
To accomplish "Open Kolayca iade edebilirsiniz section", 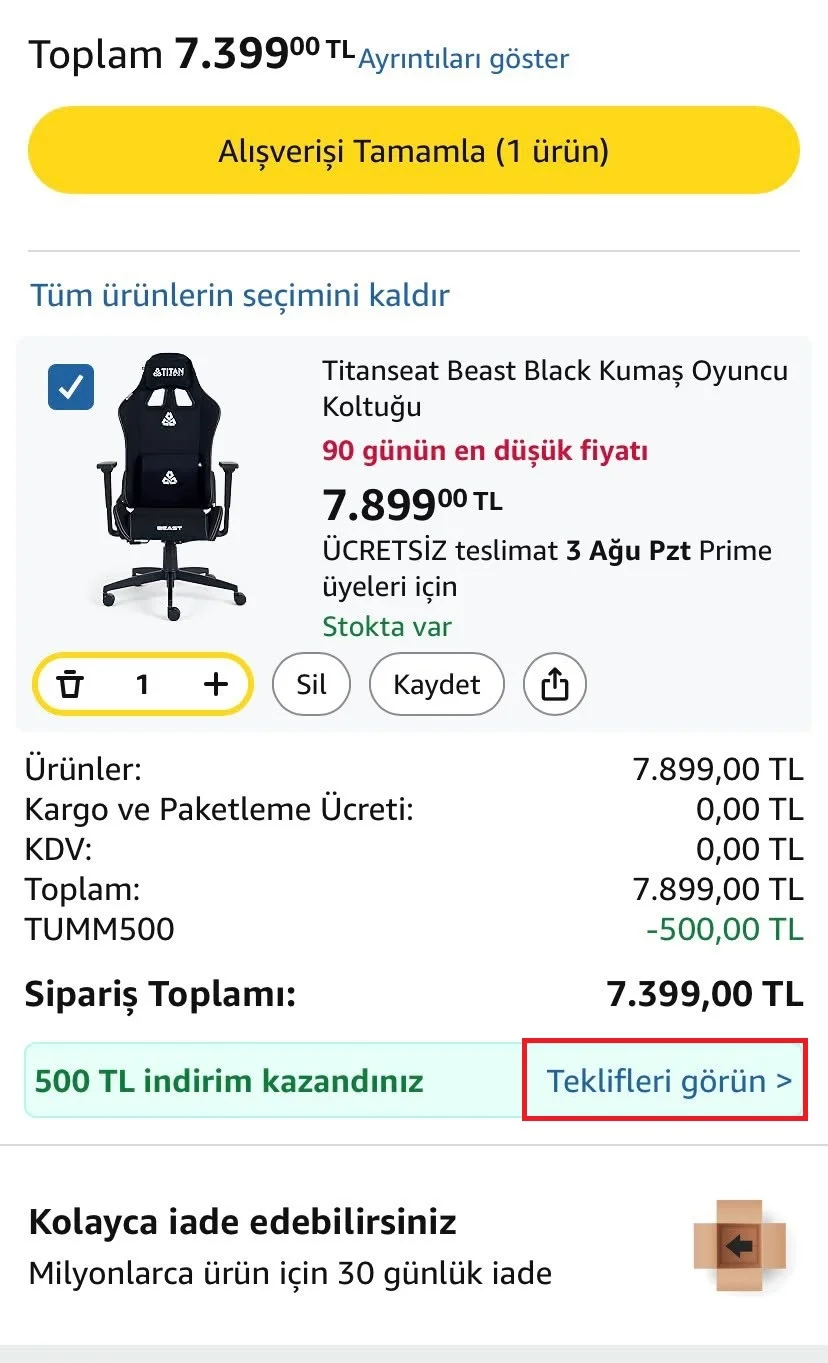I will [x=414, y=1246].
